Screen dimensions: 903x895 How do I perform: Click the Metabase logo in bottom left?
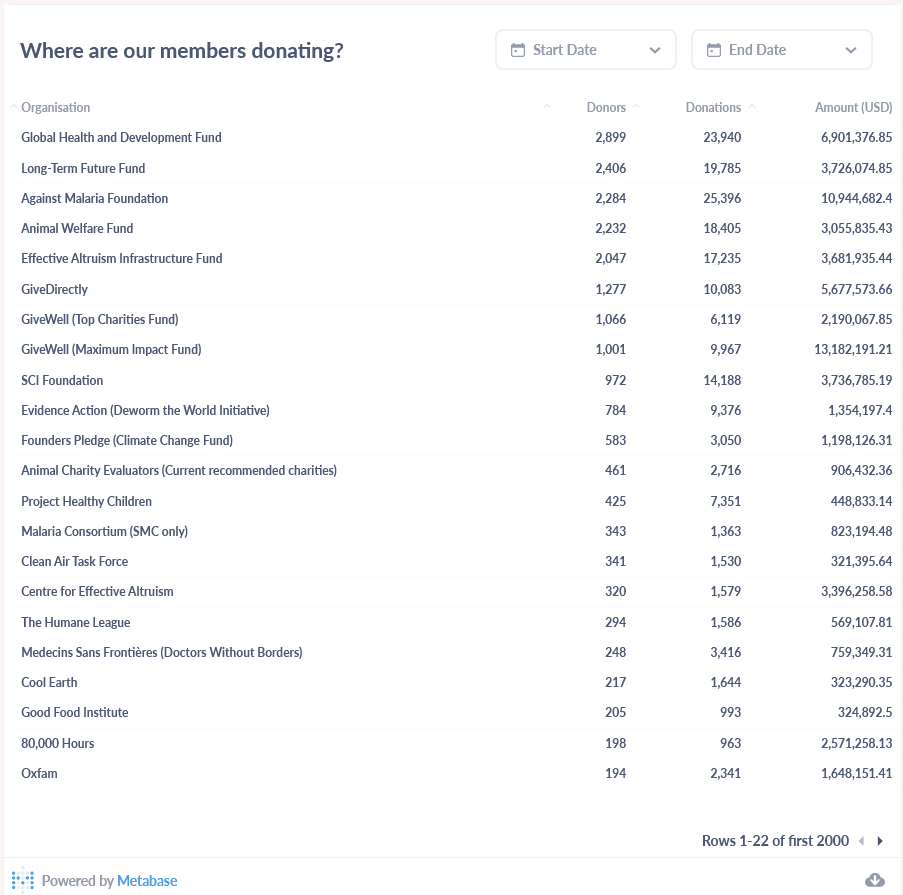22,880
